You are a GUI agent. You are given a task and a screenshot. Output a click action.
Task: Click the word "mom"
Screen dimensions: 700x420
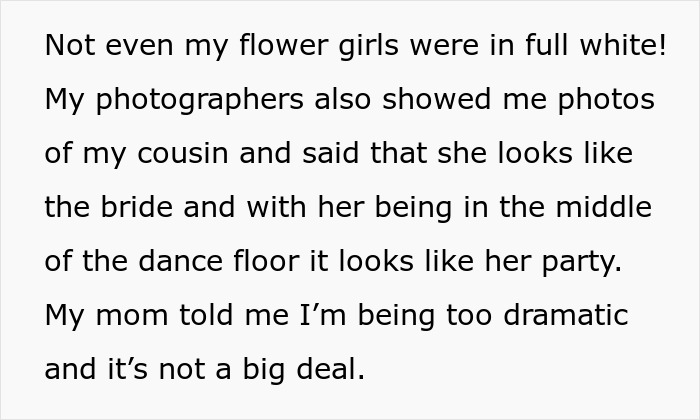point(132,317)
